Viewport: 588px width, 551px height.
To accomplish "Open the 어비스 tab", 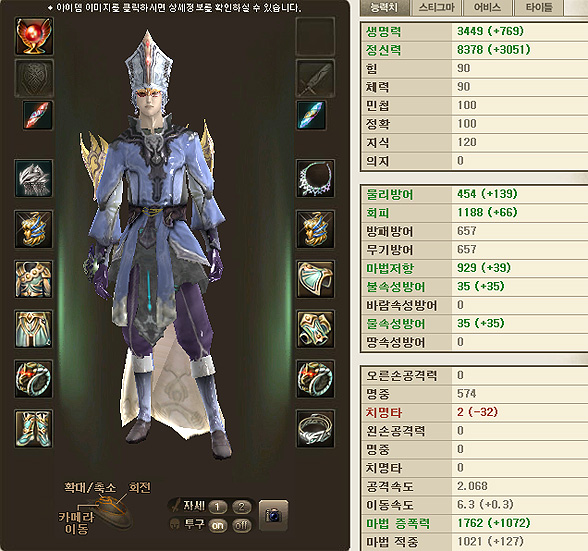I will tap(487, 8).
